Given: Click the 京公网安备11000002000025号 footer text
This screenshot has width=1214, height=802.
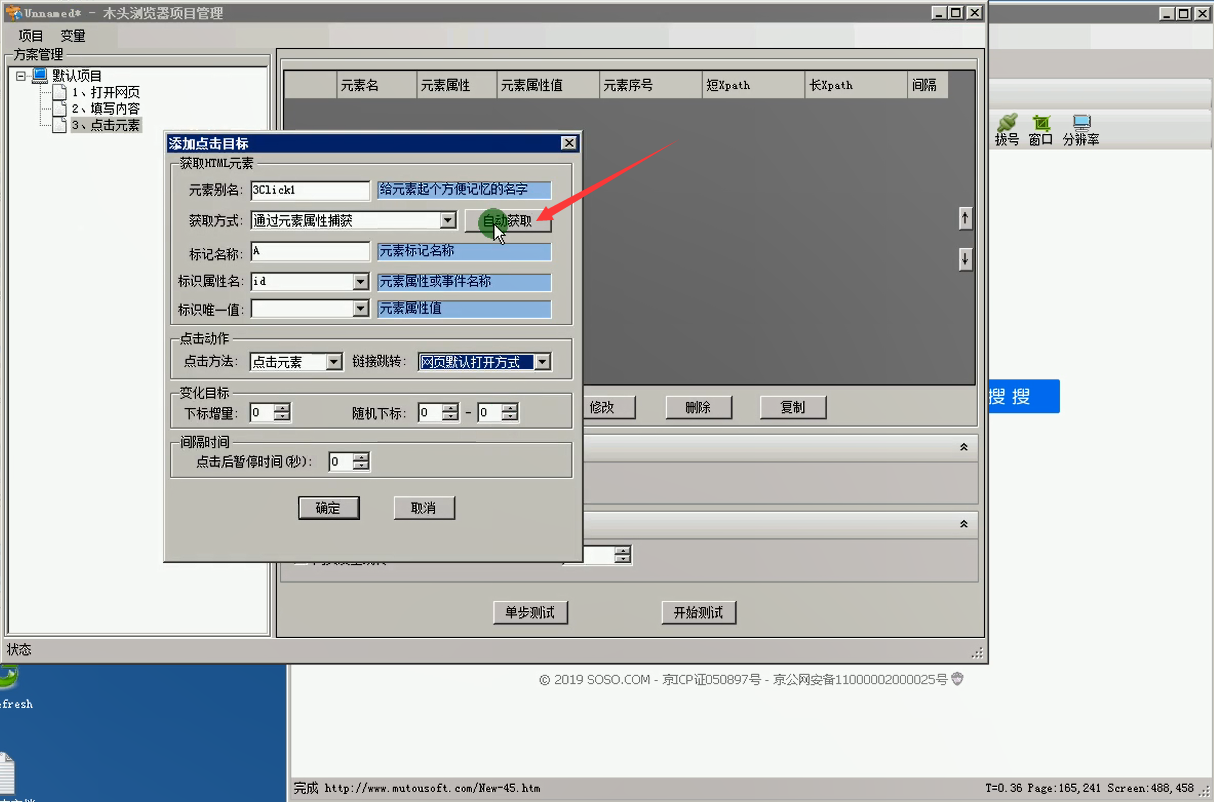Looking at the screenshot, I should tap(860, 679).
